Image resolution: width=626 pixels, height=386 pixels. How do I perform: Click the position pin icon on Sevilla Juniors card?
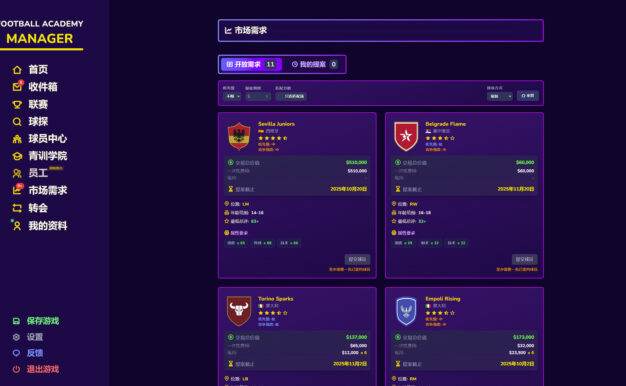coord(226,204)
